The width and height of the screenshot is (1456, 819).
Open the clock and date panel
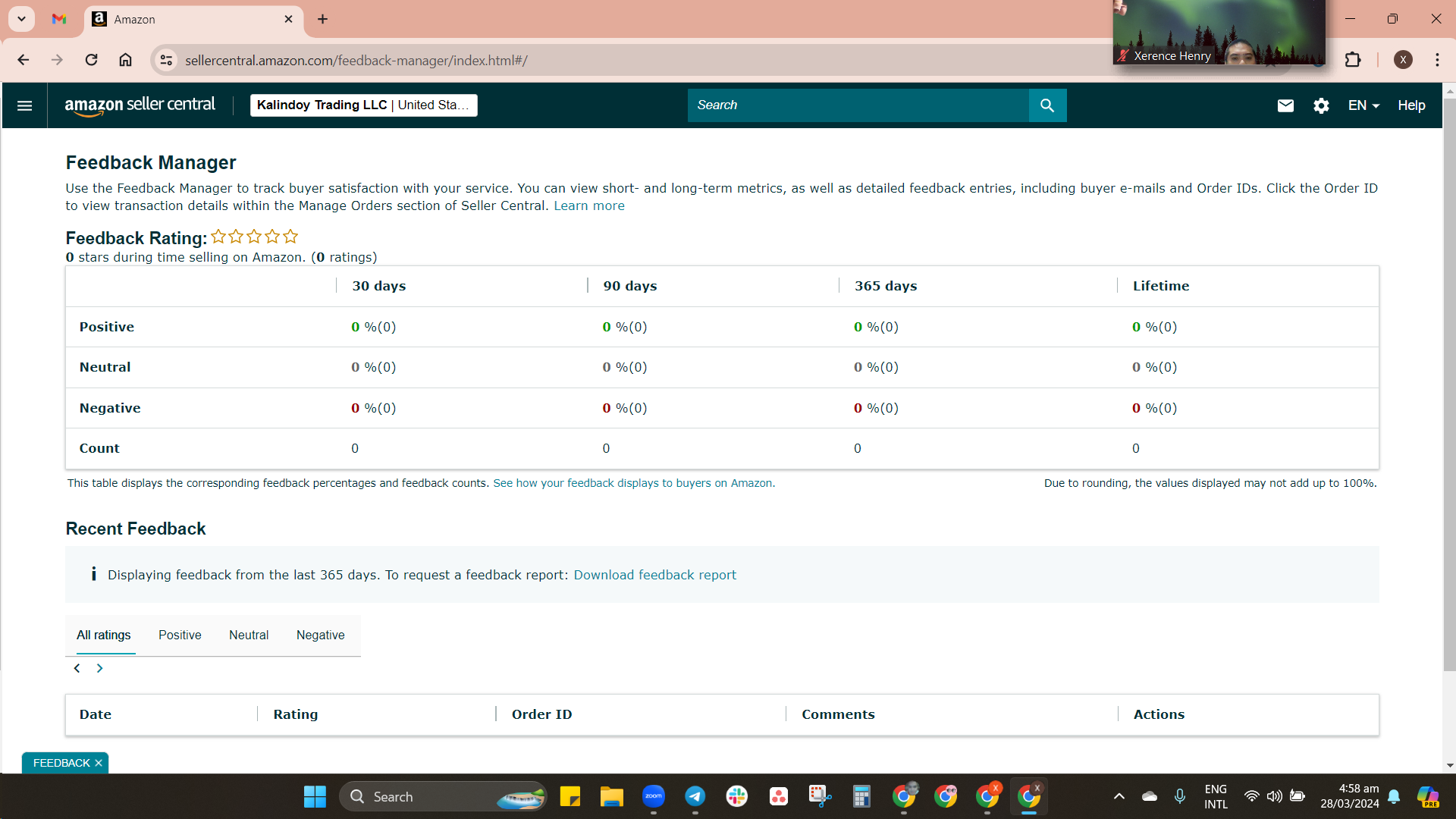[x=1350, y=797]
